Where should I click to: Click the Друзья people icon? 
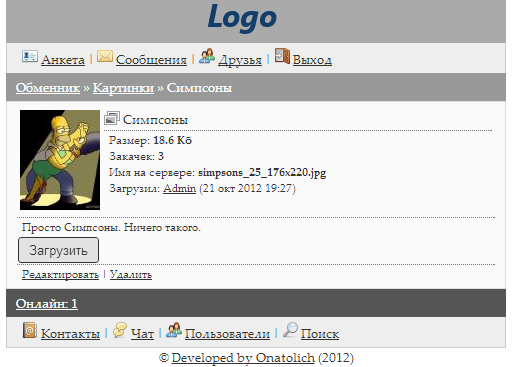click(207, 56)
